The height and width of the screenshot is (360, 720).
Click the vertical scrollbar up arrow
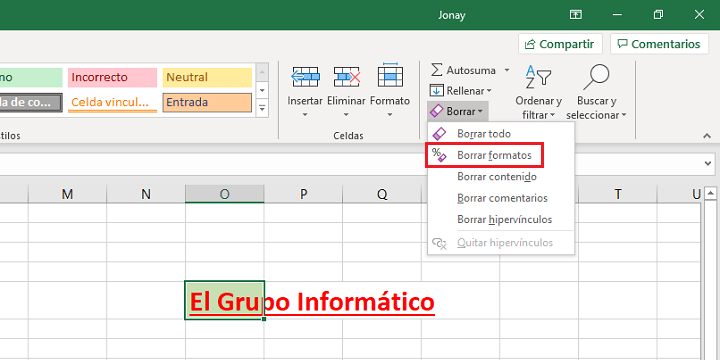[x=710, y=194]
